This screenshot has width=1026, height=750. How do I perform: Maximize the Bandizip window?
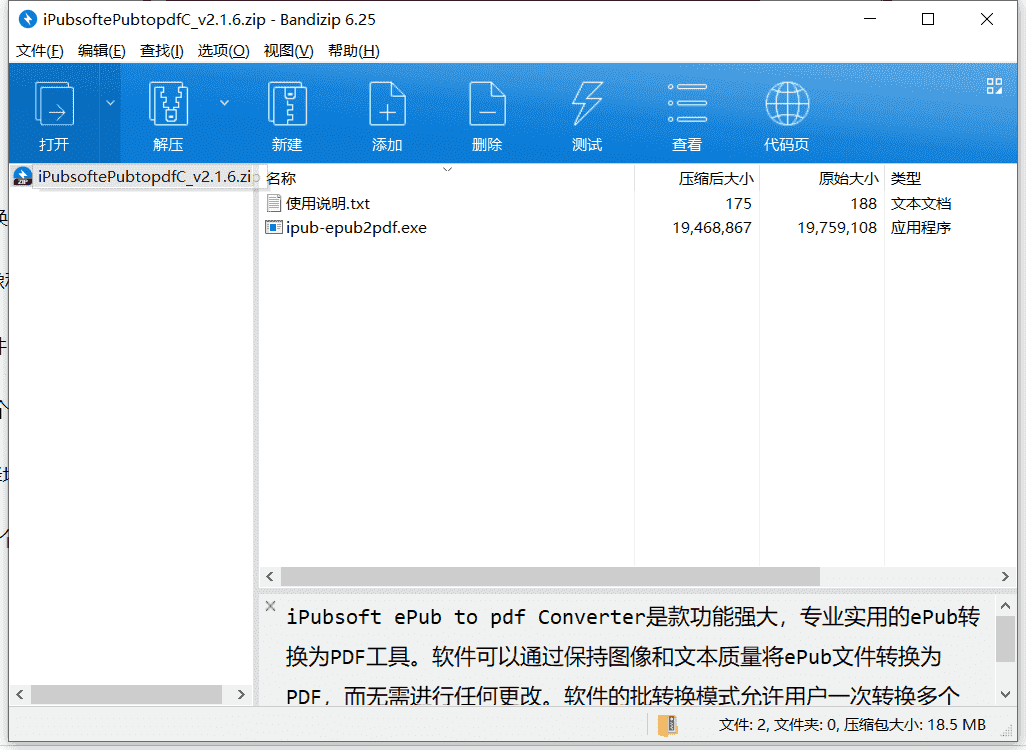(x=928, y=19)
